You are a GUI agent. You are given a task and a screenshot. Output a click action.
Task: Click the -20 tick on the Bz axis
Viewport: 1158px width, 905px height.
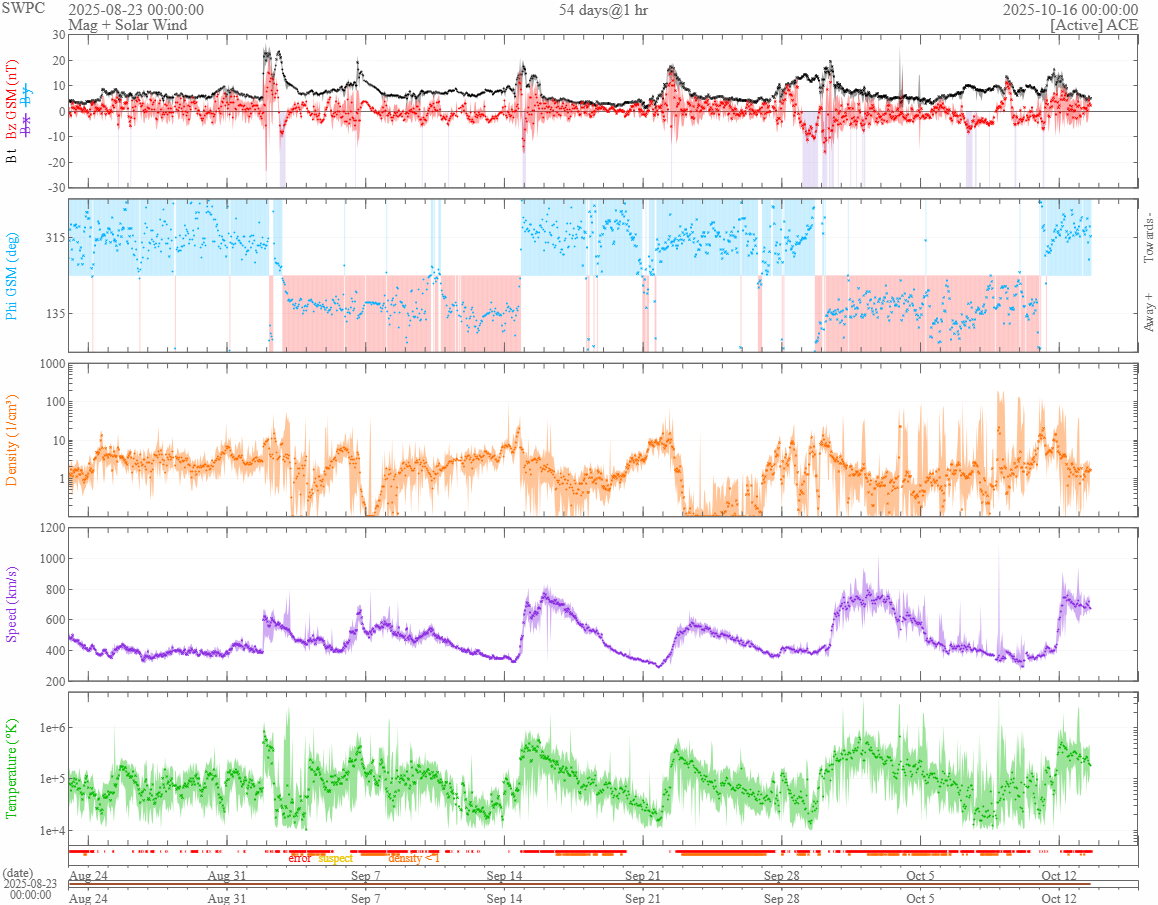pyautogui.click(x=56, y=163)
